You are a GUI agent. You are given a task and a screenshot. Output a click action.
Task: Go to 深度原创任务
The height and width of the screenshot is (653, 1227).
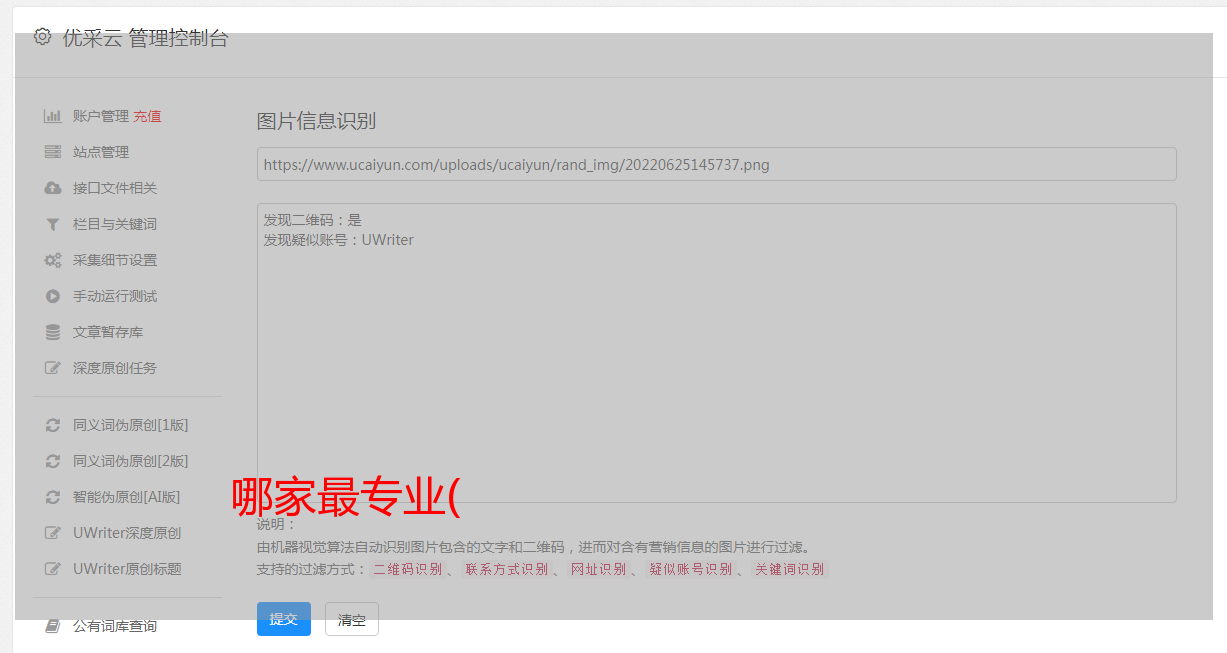pos(115,368)
